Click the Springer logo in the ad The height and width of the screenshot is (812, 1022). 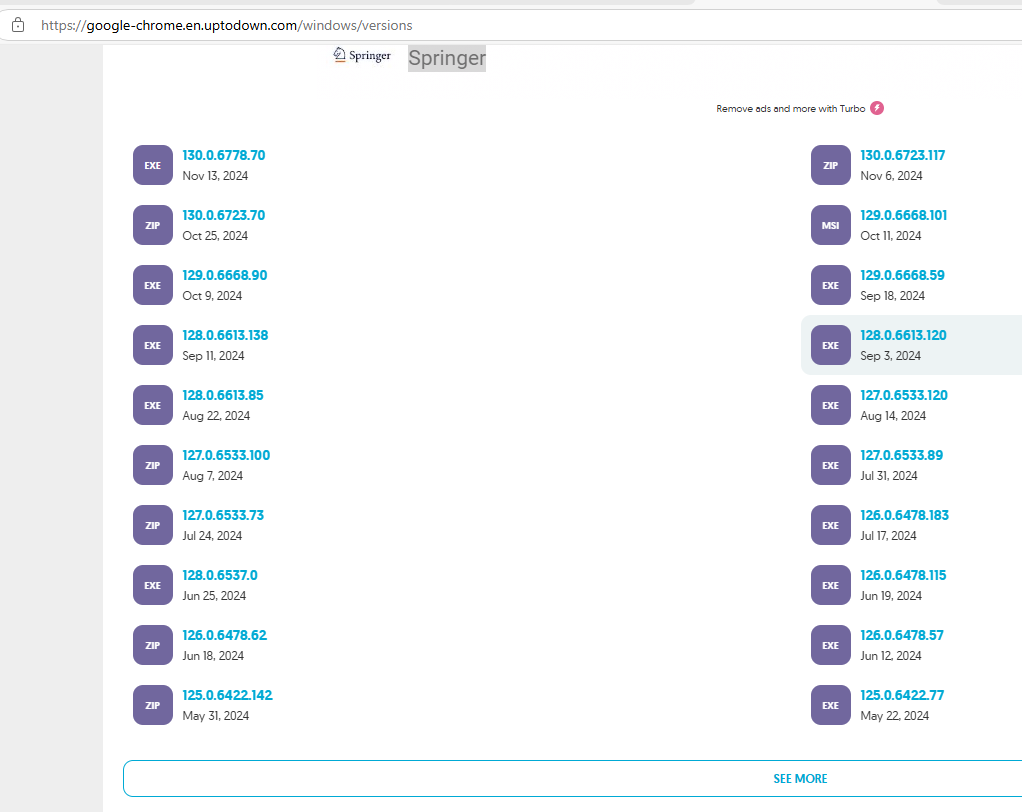coord(362,55)
